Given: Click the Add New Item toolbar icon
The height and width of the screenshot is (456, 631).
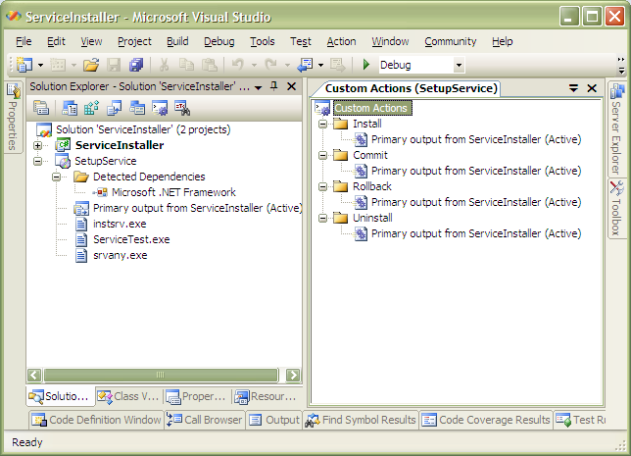Looking at the screenshot, I should click(x=58, y=65).
